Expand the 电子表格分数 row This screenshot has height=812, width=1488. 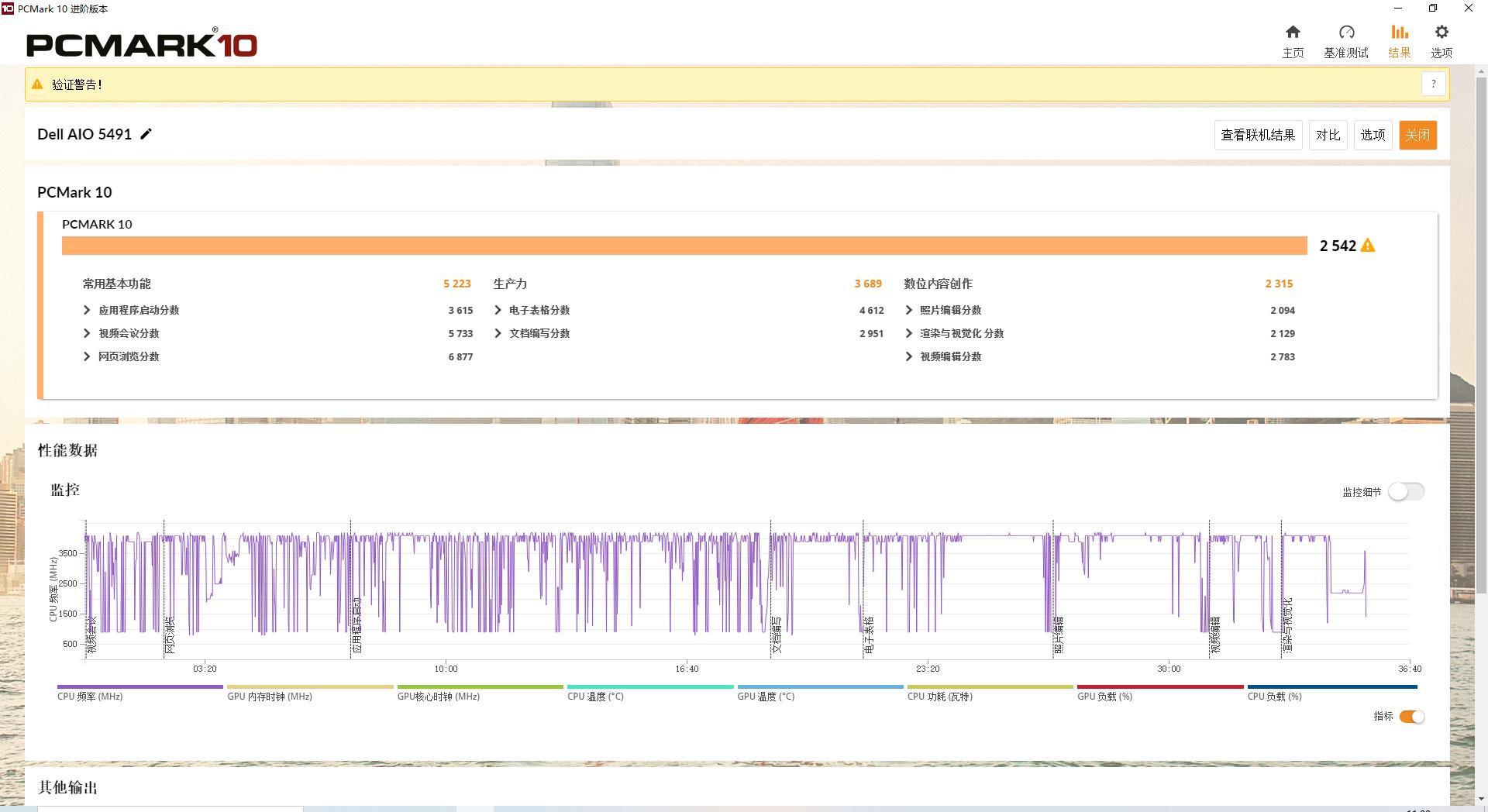(x=498, y=310)
